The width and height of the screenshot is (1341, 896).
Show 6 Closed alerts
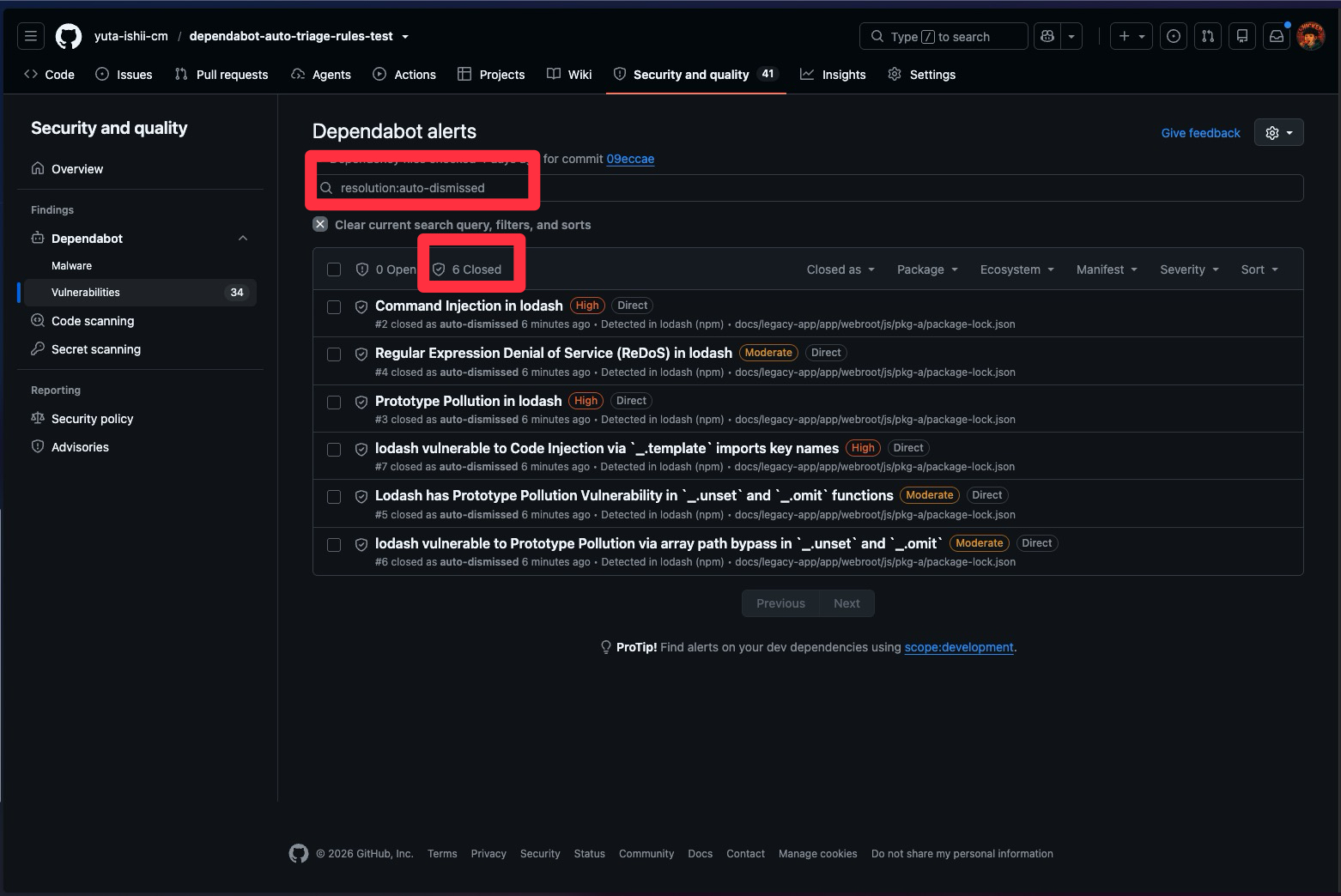click(467, 269)
